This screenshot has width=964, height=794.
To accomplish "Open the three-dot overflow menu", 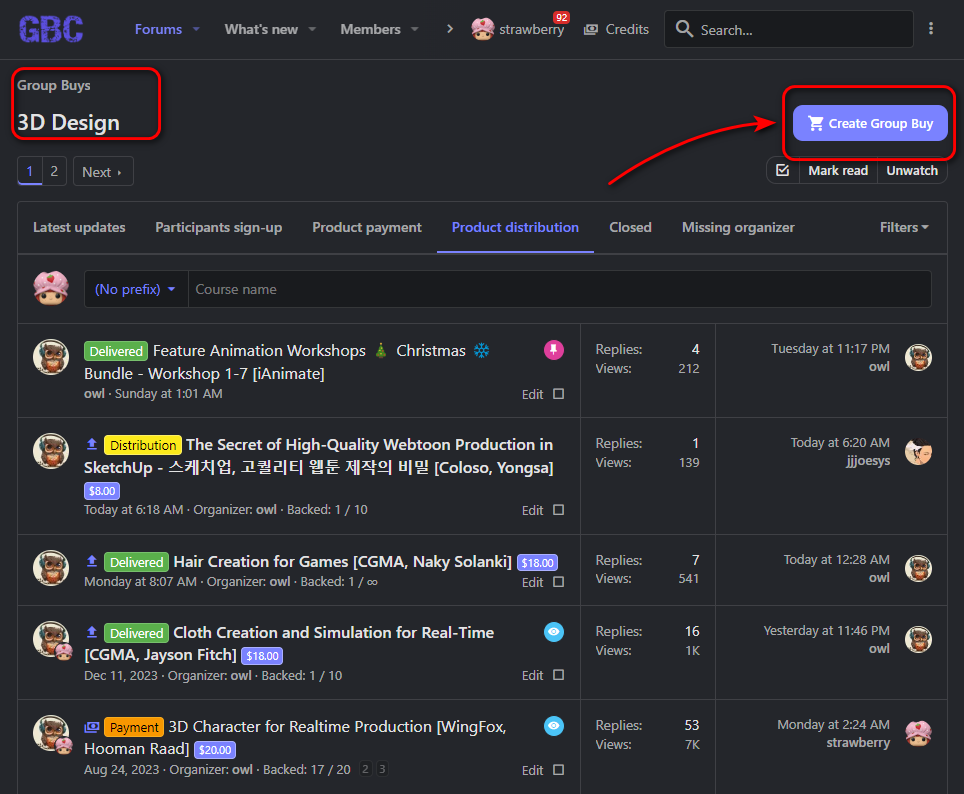I will tap(932, 29).
